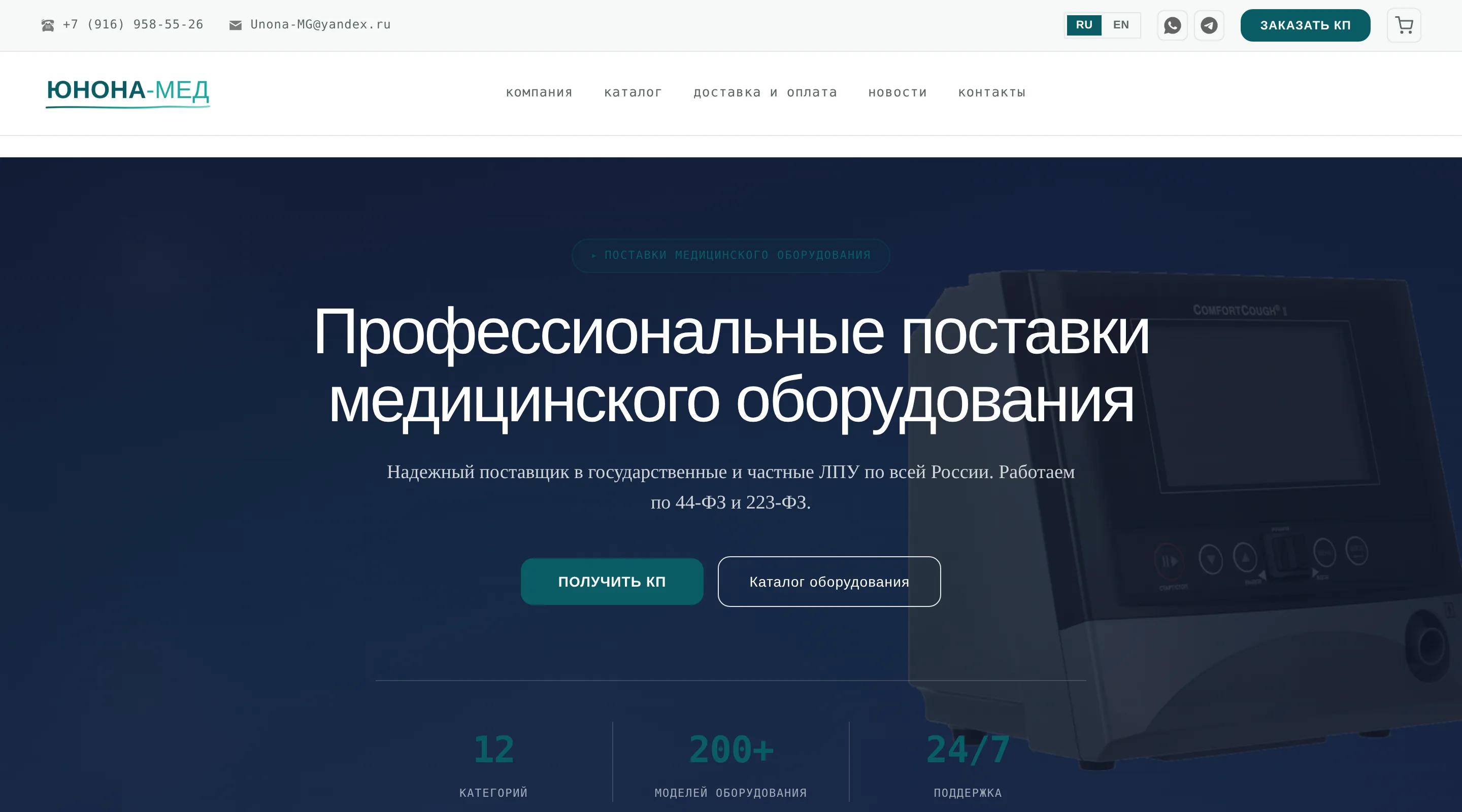
Task: Click the ПОСТАВКИ МЕДИЦИНСКОГО ОБОРУДОВАНИЯ badge
Action: [x=731, y=255]
